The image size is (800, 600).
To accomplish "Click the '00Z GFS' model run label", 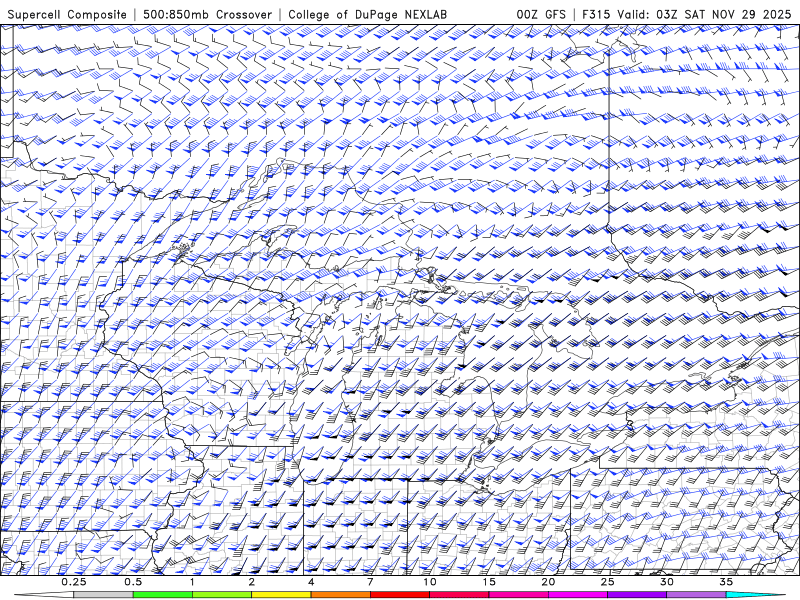I will click(x=541, y=14).
